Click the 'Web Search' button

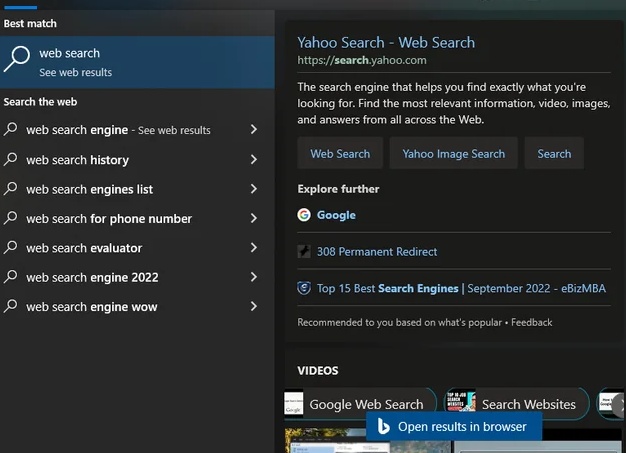tap(340, 153)
